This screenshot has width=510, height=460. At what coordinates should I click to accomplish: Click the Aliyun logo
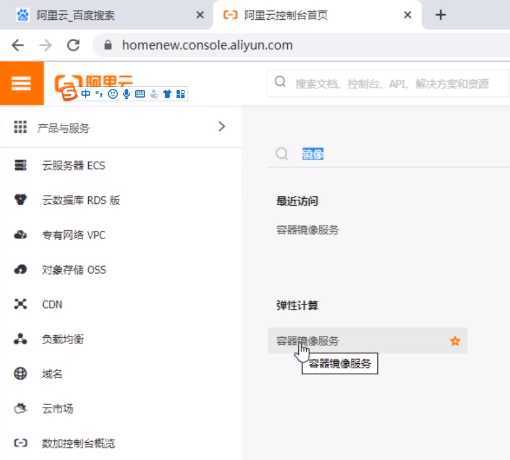[94, 82]
